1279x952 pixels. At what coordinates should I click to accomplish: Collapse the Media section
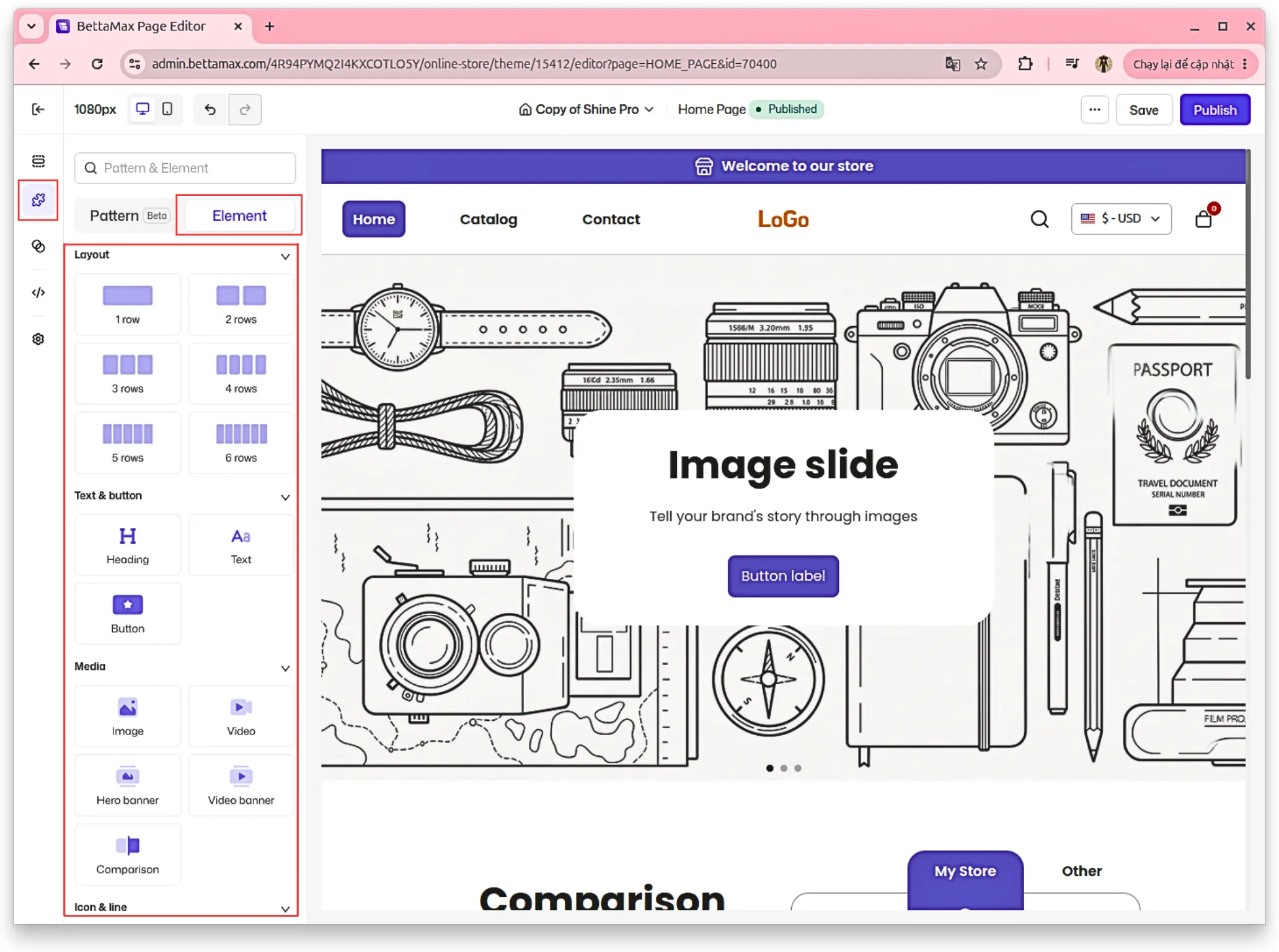tap(285, 668)
